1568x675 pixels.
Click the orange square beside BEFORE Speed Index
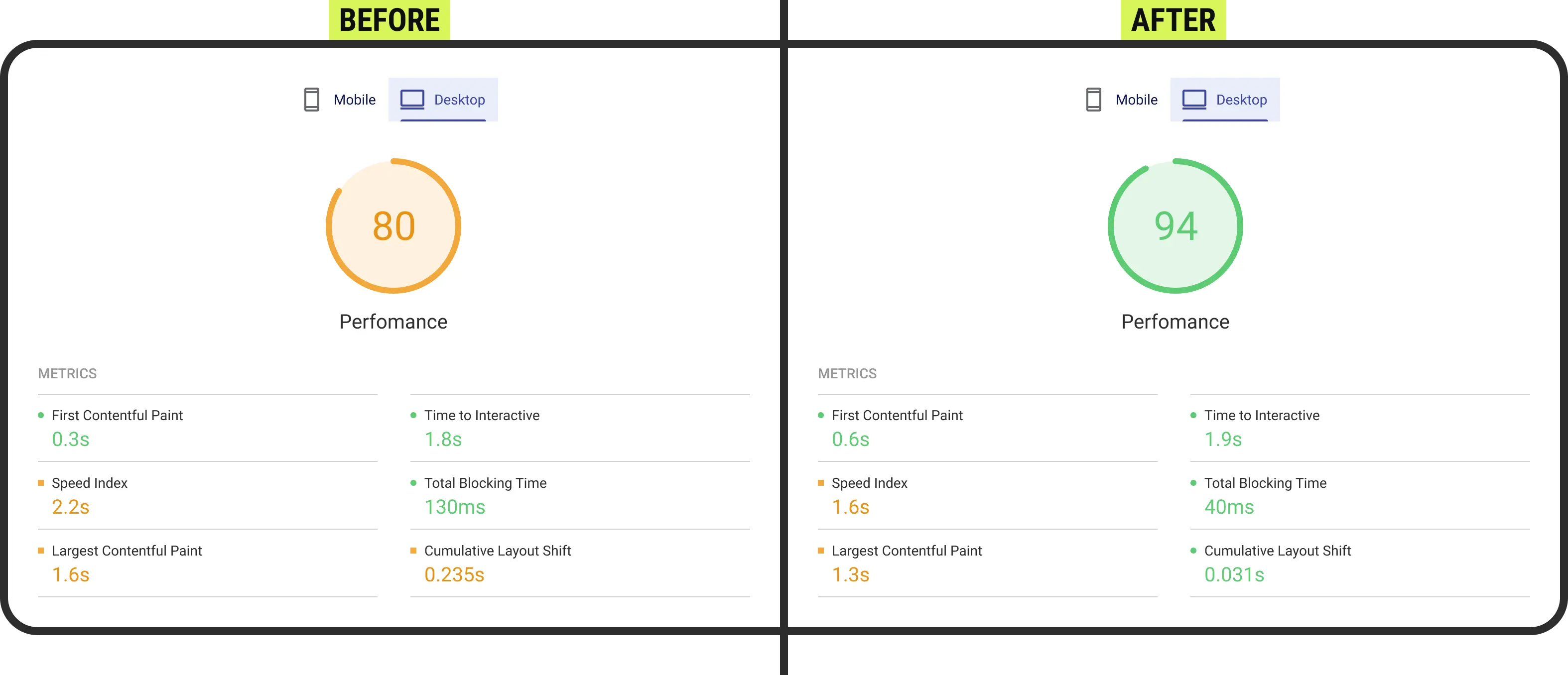41,483
